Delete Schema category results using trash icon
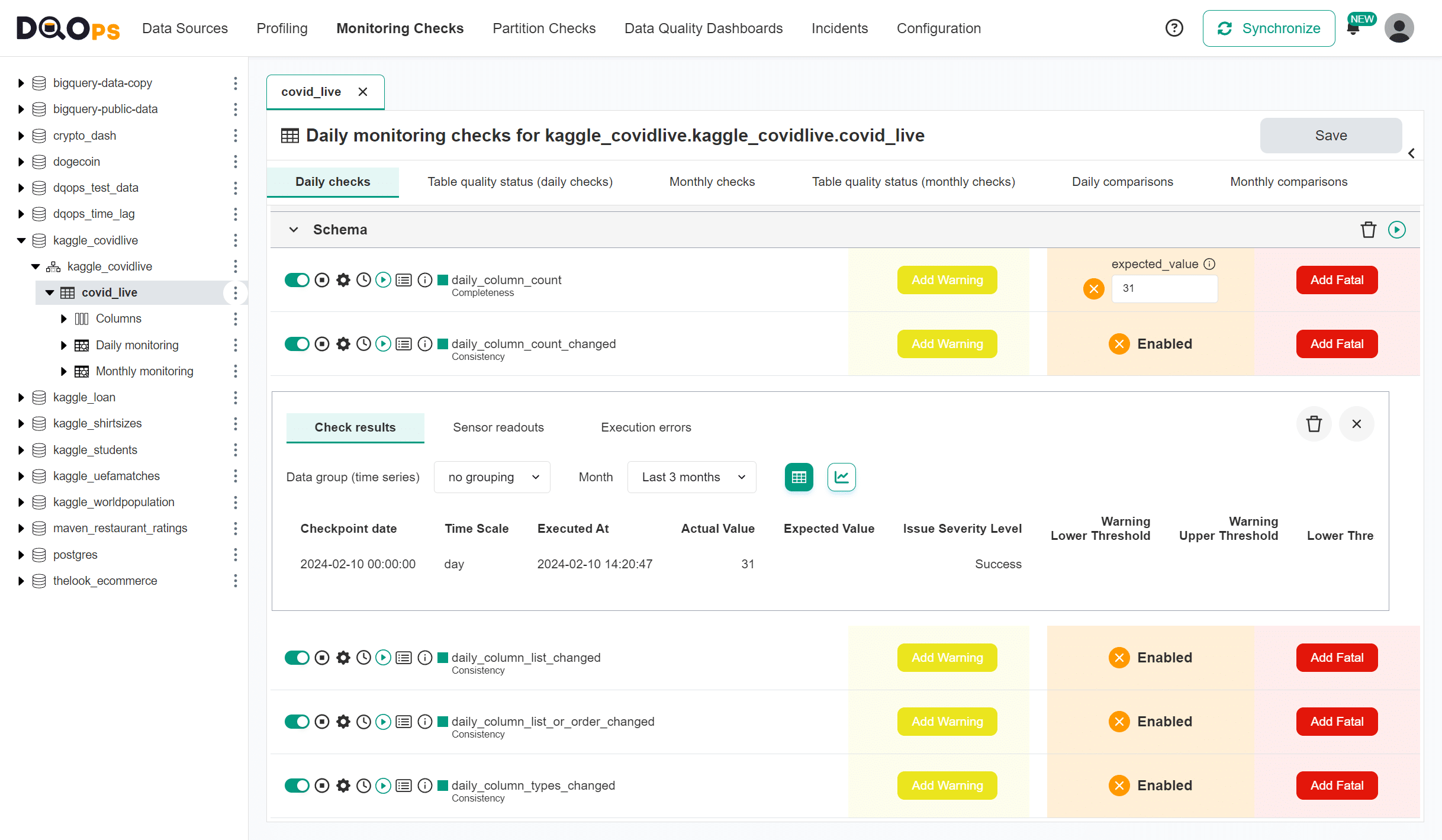The image size is (1442, 840). pyautogui.click(x=1368, y=230)
